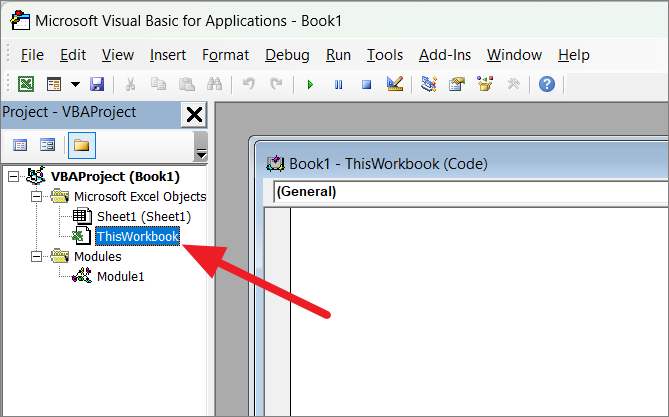The height and width of the screenshot is (417, 669).
Task: Open the Format menu
Action: tap(225, 55)
